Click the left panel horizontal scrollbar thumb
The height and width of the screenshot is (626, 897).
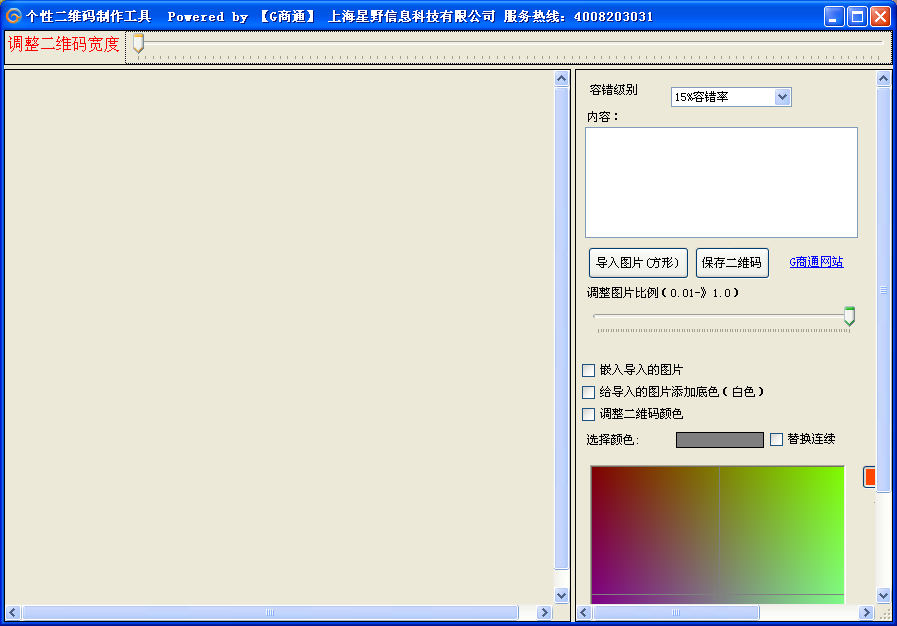point(270,612)
